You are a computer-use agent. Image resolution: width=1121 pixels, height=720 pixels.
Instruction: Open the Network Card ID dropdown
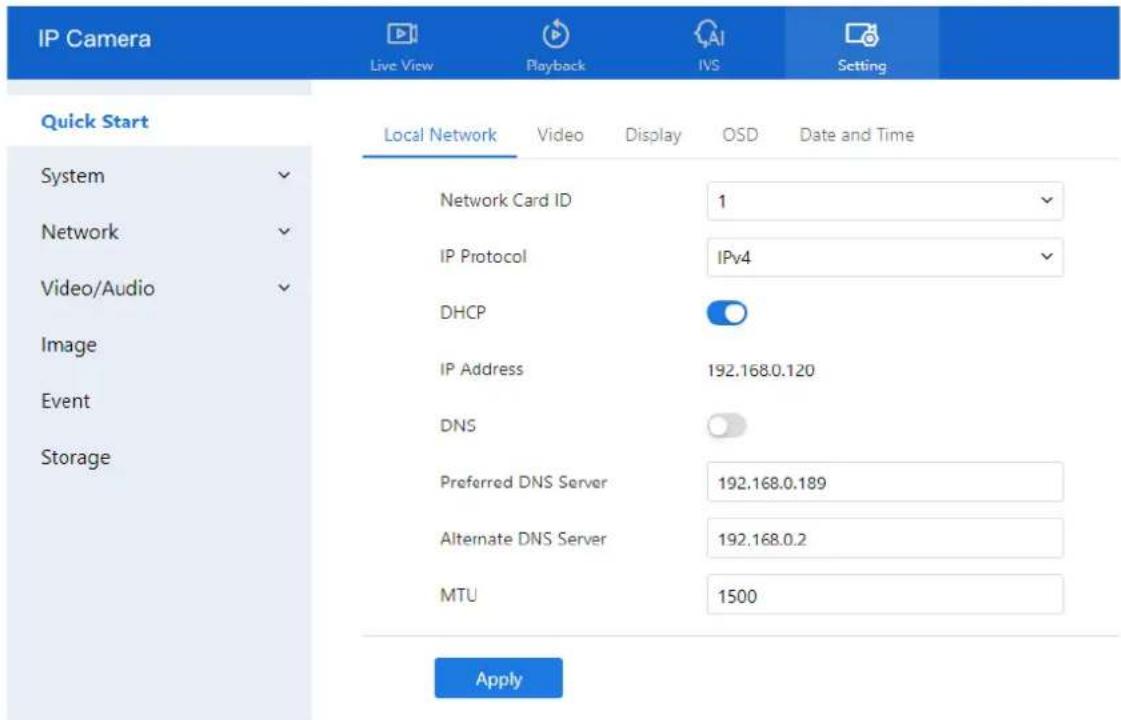pos(884,201)
